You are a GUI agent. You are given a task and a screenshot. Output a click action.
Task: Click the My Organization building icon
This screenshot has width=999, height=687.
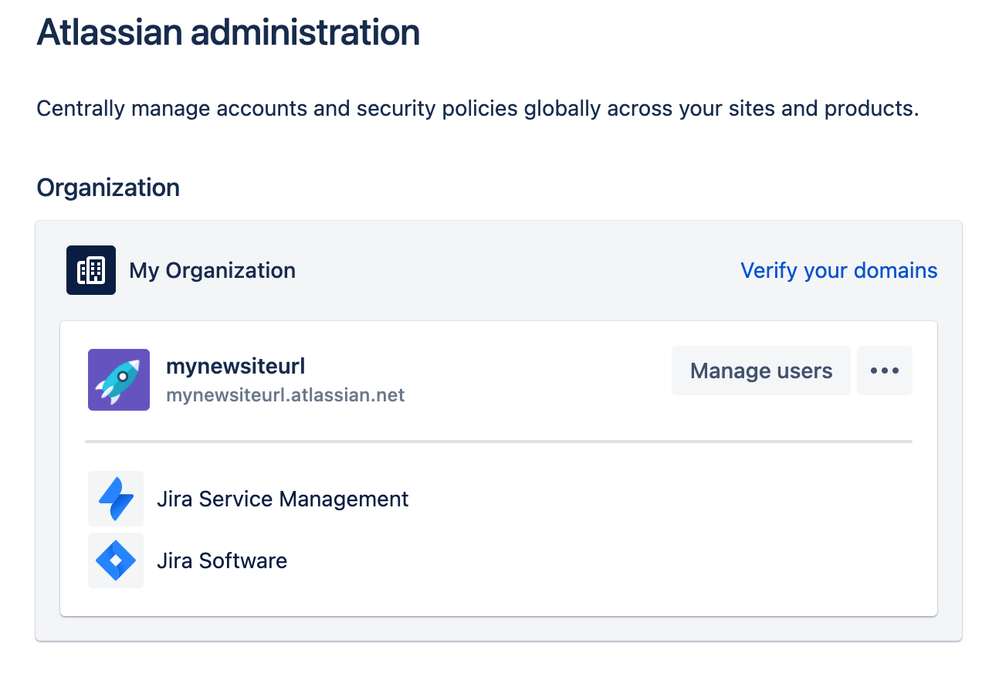pos(91,270)
